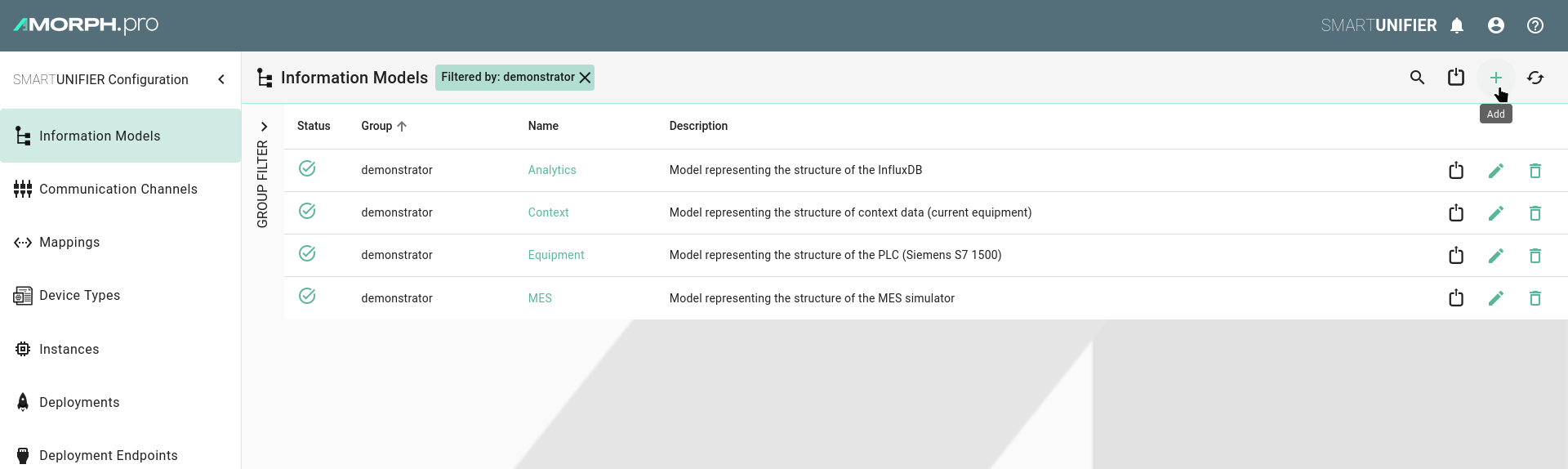Open Information Models in sidebar

click(121, 136)
